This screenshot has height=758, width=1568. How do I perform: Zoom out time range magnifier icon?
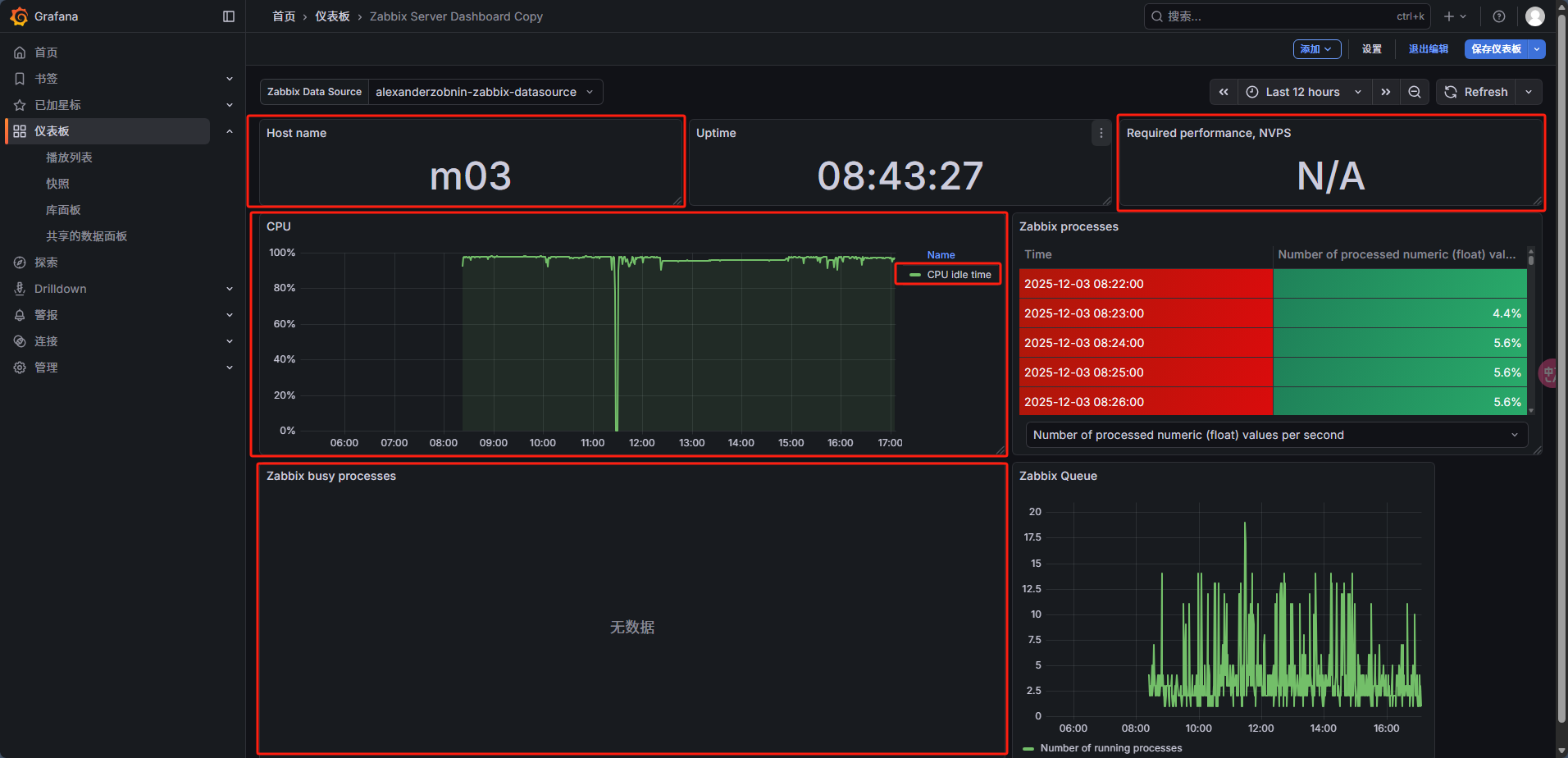1415,92
